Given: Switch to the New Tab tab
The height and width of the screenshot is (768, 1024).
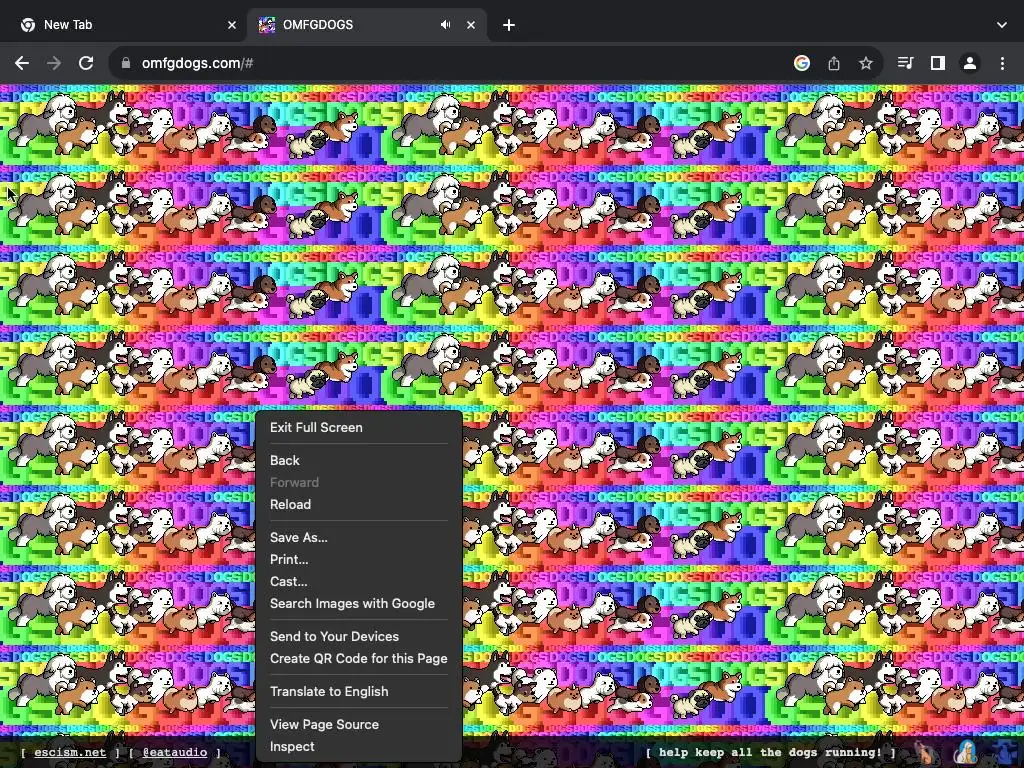Looking at the screenshot, I should pyautogui.click(x=124, y=25).
